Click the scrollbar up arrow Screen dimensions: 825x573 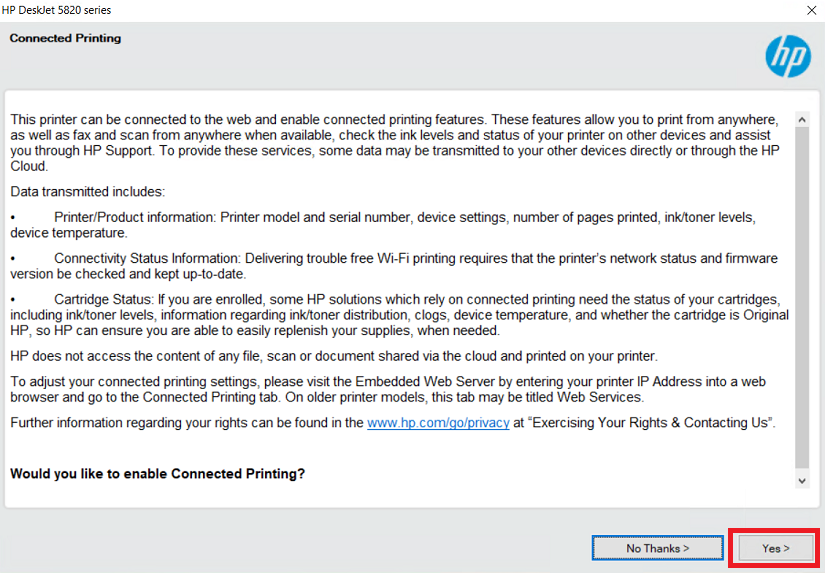click(802, 120)
